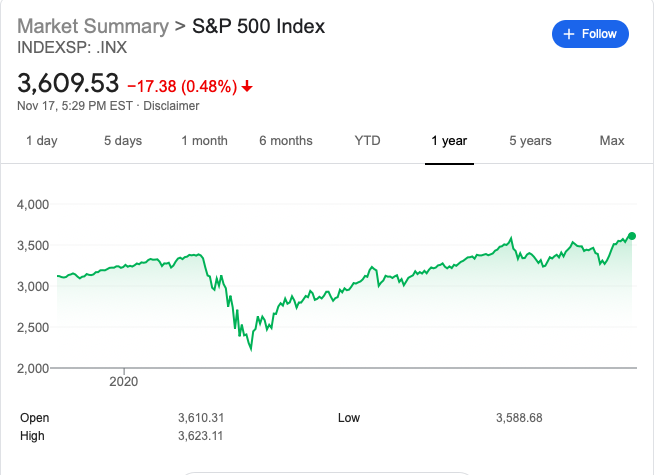This screenshot has width=655, height=475.
Task: Select the YTD tab
Action: point(367,141)
